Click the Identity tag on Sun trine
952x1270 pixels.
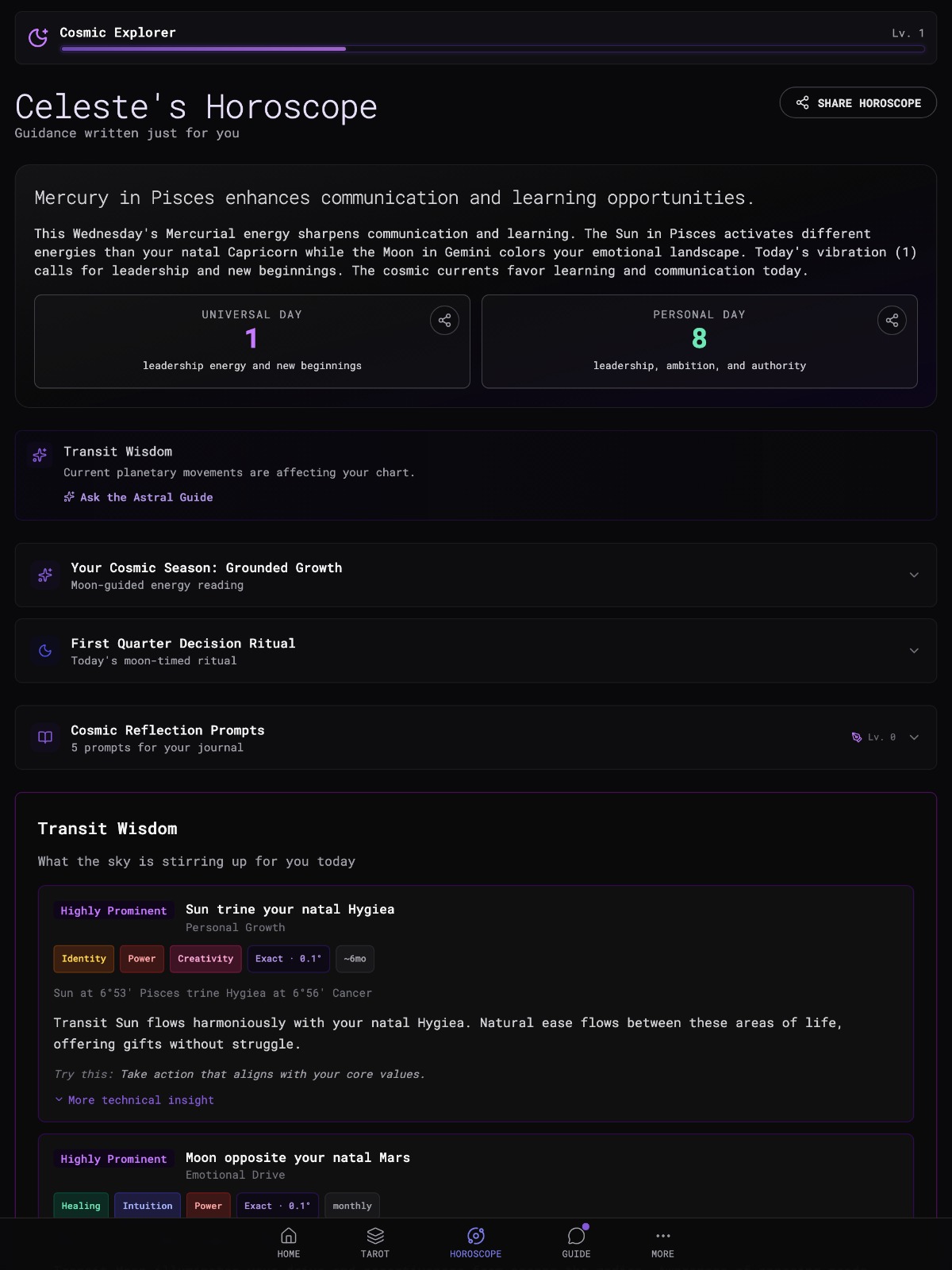coord(84,959)
